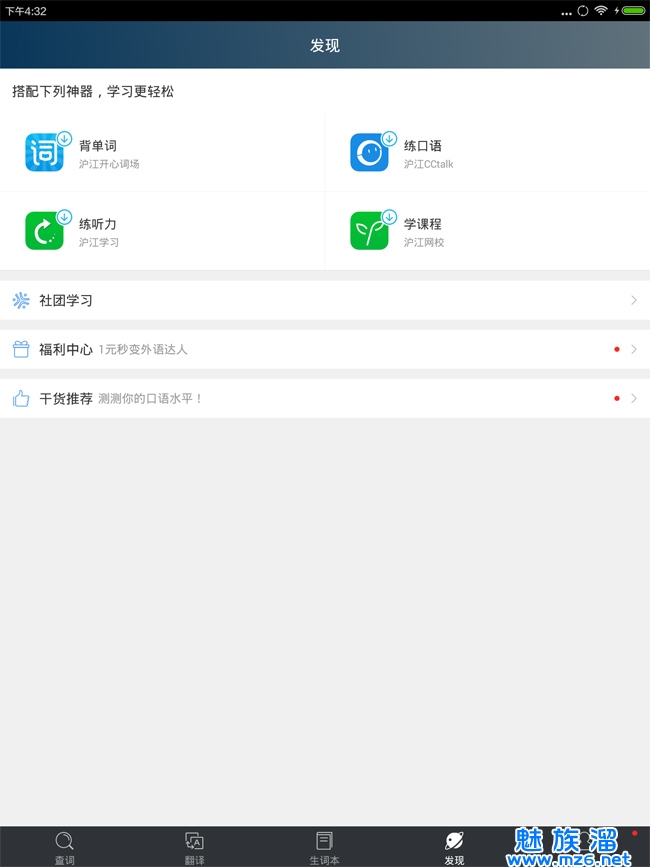Viewport: 650px width, 867px height.
Task: Open the 练听力 green refresh icon
Action: (x=44, y=231)
